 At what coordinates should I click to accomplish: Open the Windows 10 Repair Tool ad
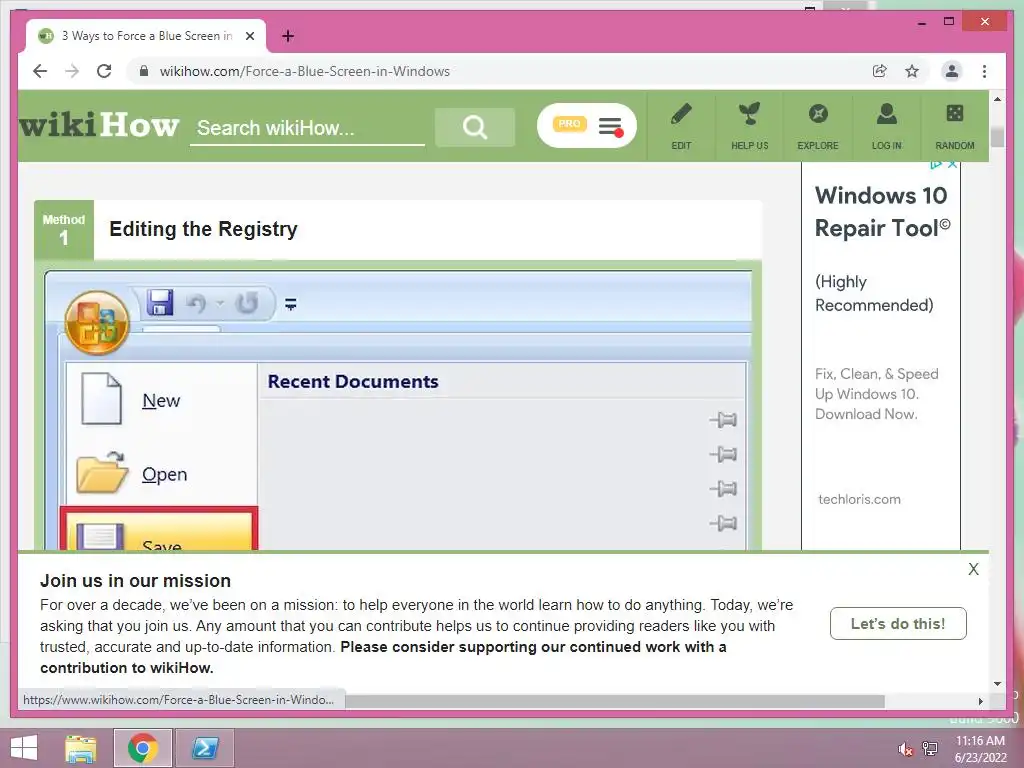[881, 212]
